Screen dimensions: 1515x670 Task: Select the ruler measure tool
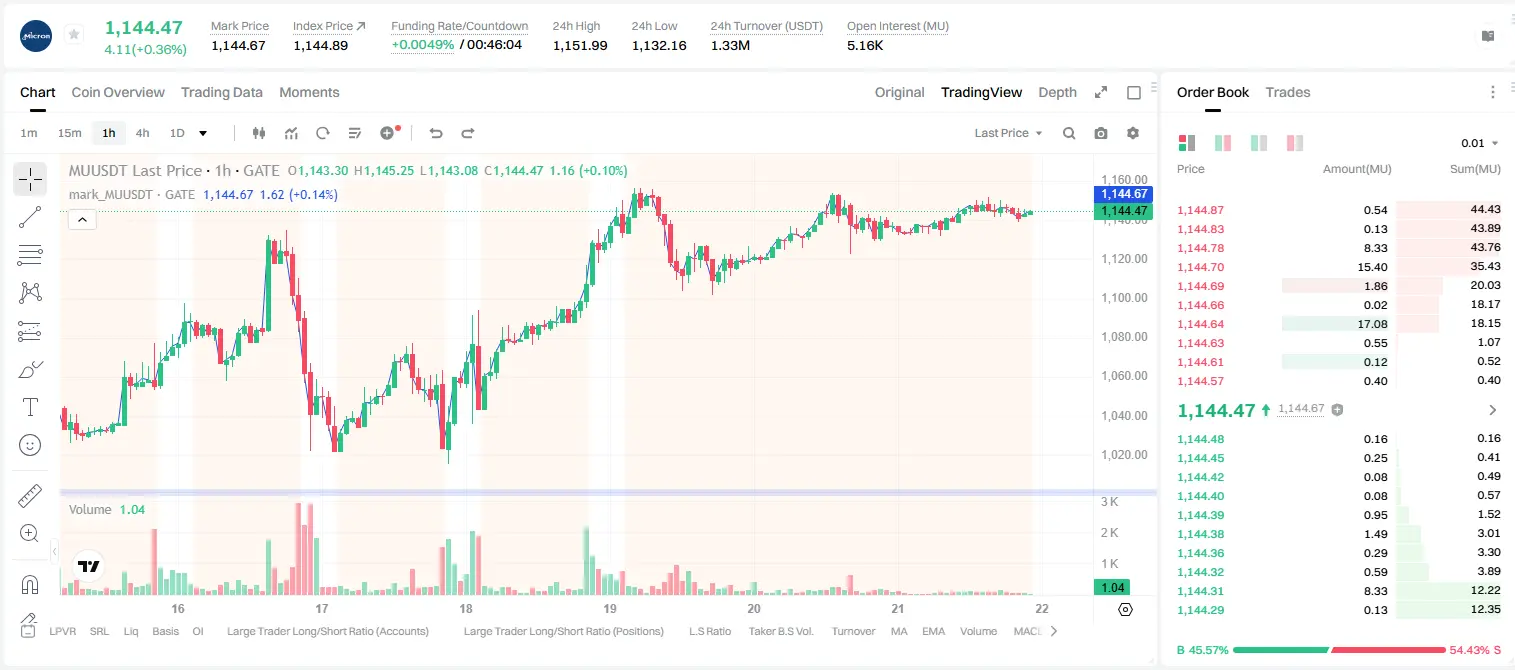30,495
